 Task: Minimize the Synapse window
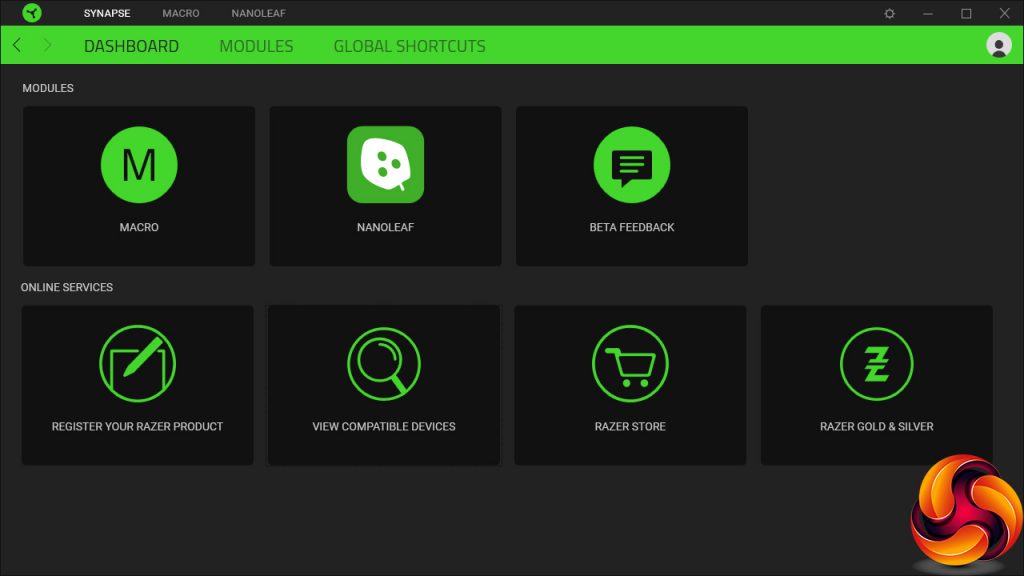pos(927,13)
